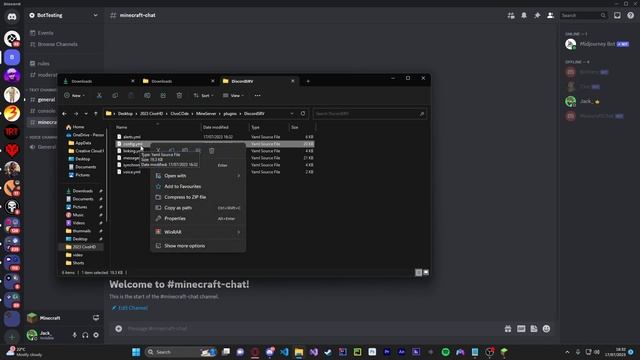Open the sticker picker in message bar
This screenshot has width=640, height=360.
coord(534,329)
